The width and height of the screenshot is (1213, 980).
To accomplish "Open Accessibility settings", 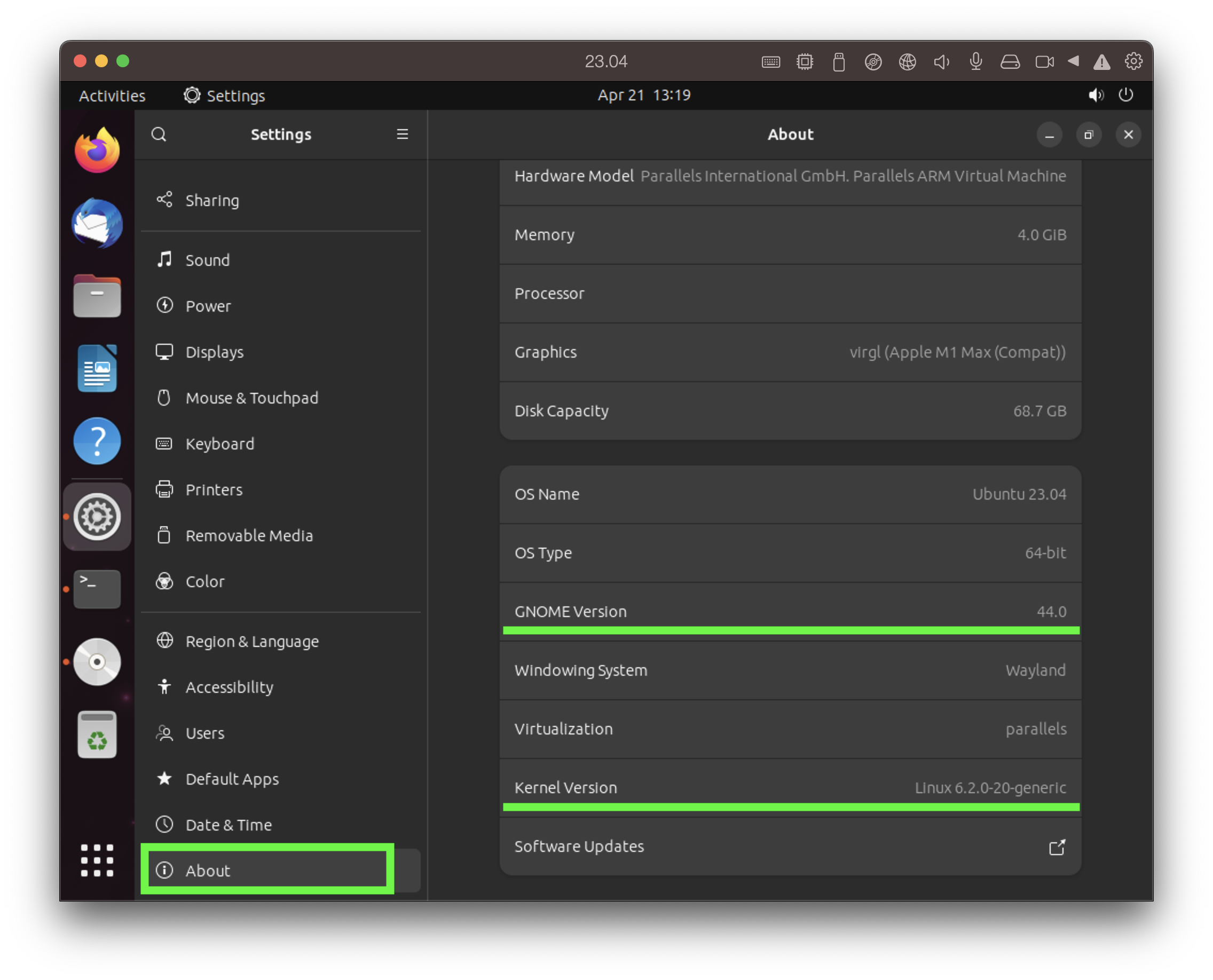I will coord(281,687).
